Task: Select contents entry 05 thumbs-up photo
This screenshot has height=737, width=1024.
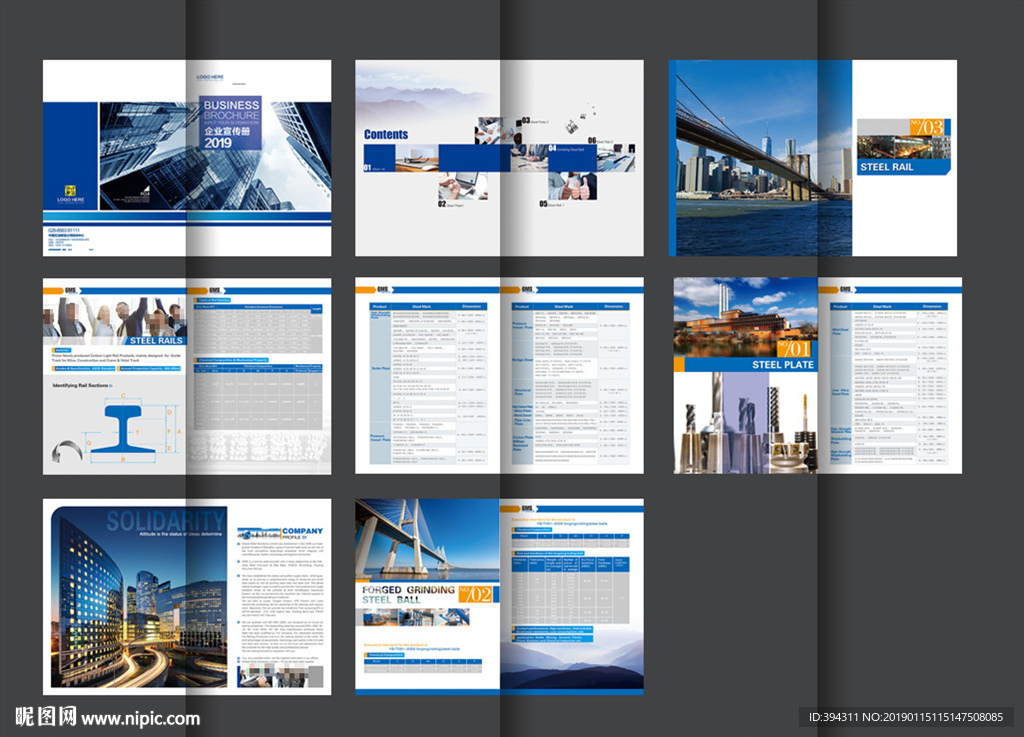Action: click(x=572, y=186)
